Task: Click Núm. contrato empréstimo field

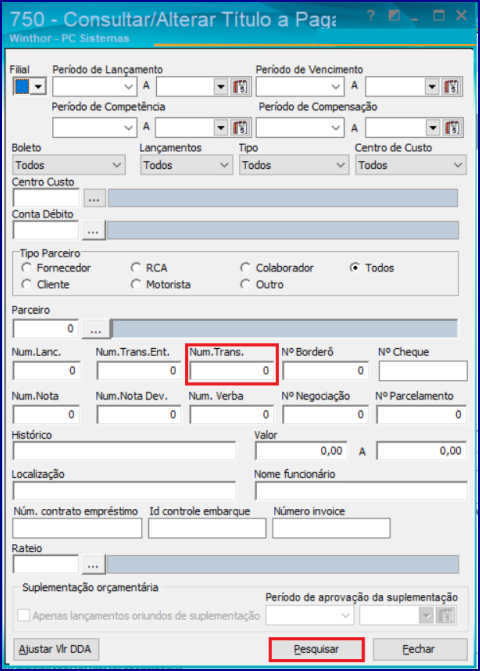Action: (77, 528)
